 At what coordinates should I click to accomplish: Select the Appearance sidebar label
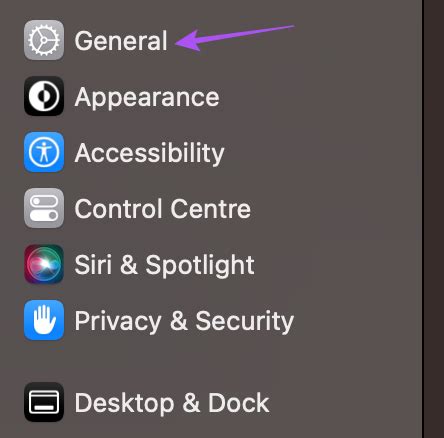pyautogui.click(x=147, y=98)
